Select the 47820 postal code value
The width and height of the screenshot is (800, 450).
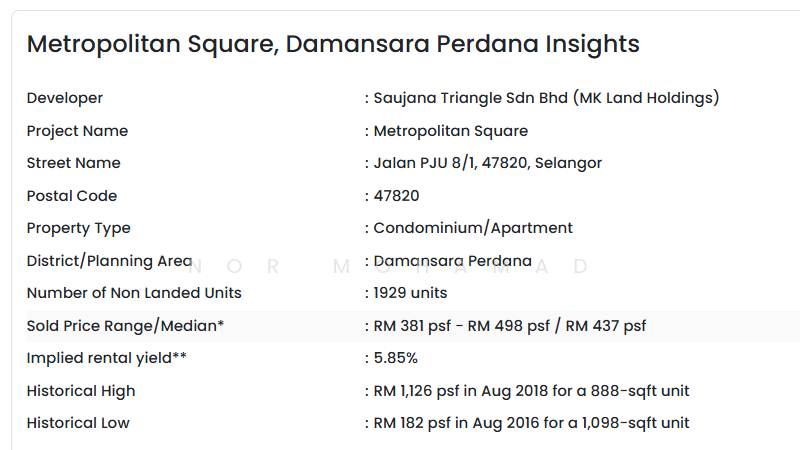(396, 196)
